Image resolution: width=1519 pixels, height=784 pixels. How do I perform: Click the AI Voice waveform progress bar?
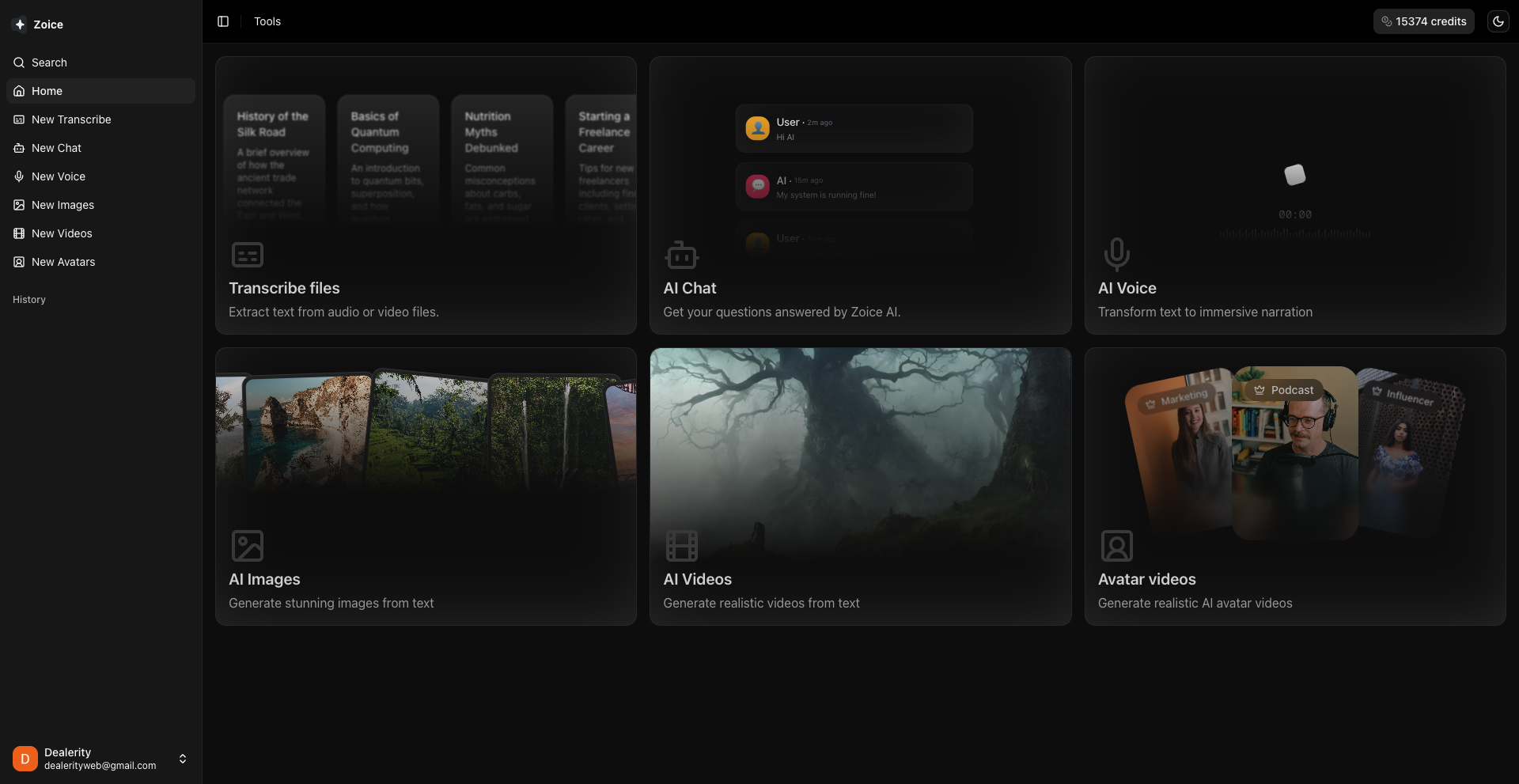click(1294, 234)
